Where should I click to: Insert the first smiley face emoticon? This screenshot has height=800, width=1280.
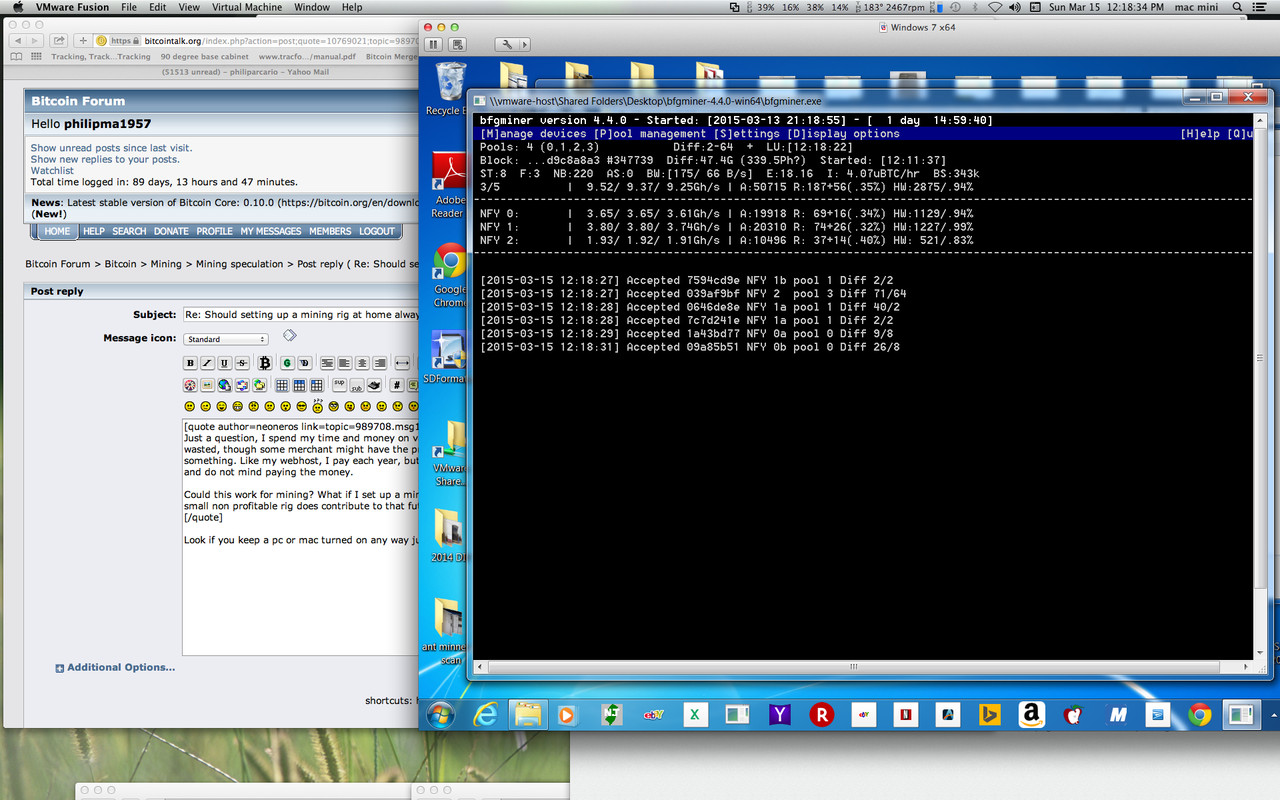tap(189, 406)
